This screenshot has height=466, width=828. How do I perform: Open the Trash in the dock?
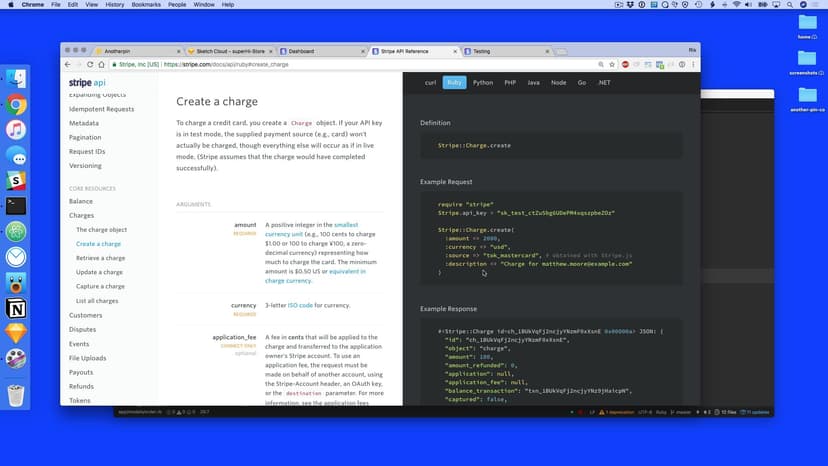pyautogui.click(x=16, y=395)
